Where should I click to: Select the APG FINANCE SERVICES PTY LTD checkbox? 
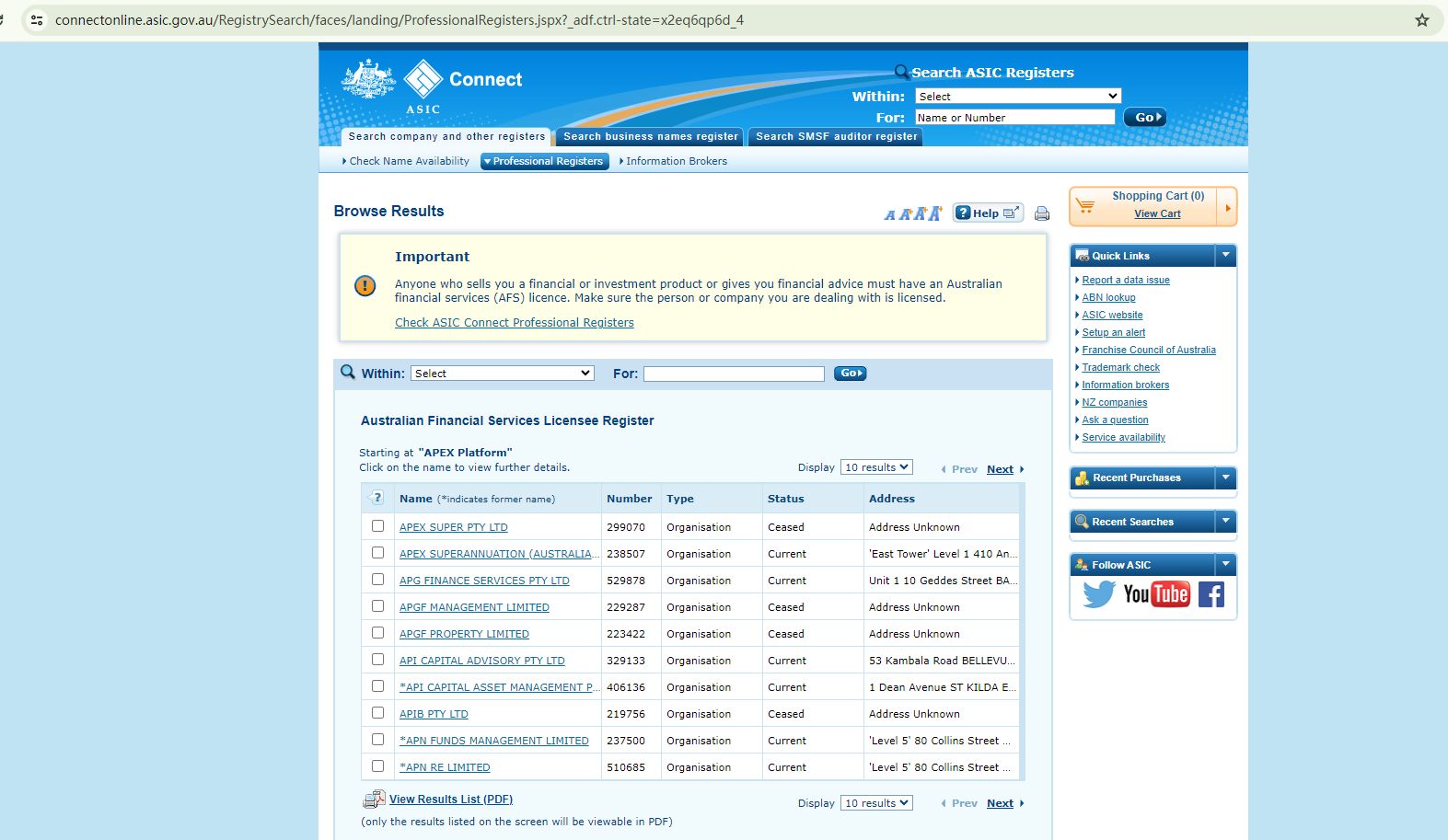pos(377,580)
